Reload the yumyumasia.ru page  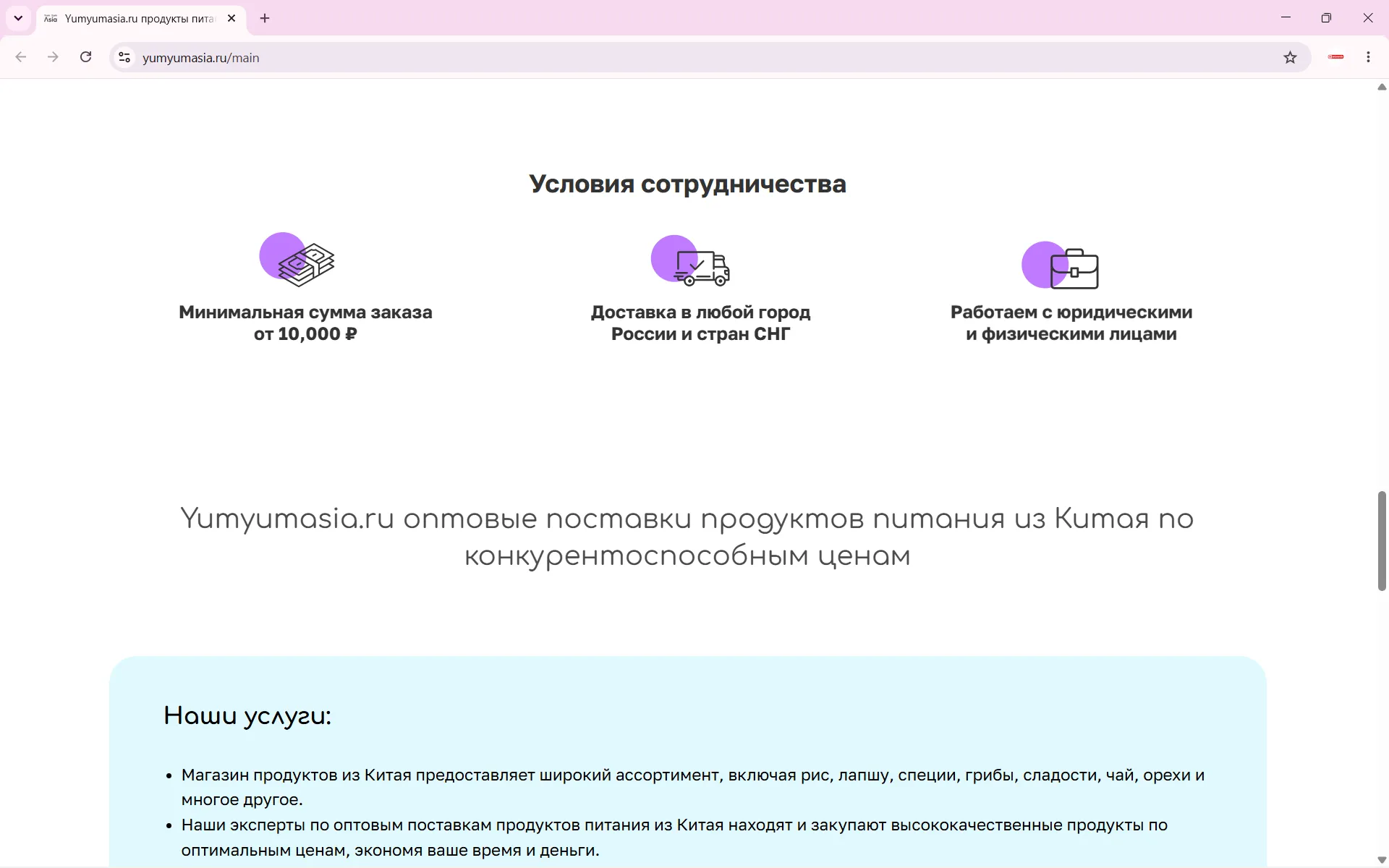click(x=85, y=57)
